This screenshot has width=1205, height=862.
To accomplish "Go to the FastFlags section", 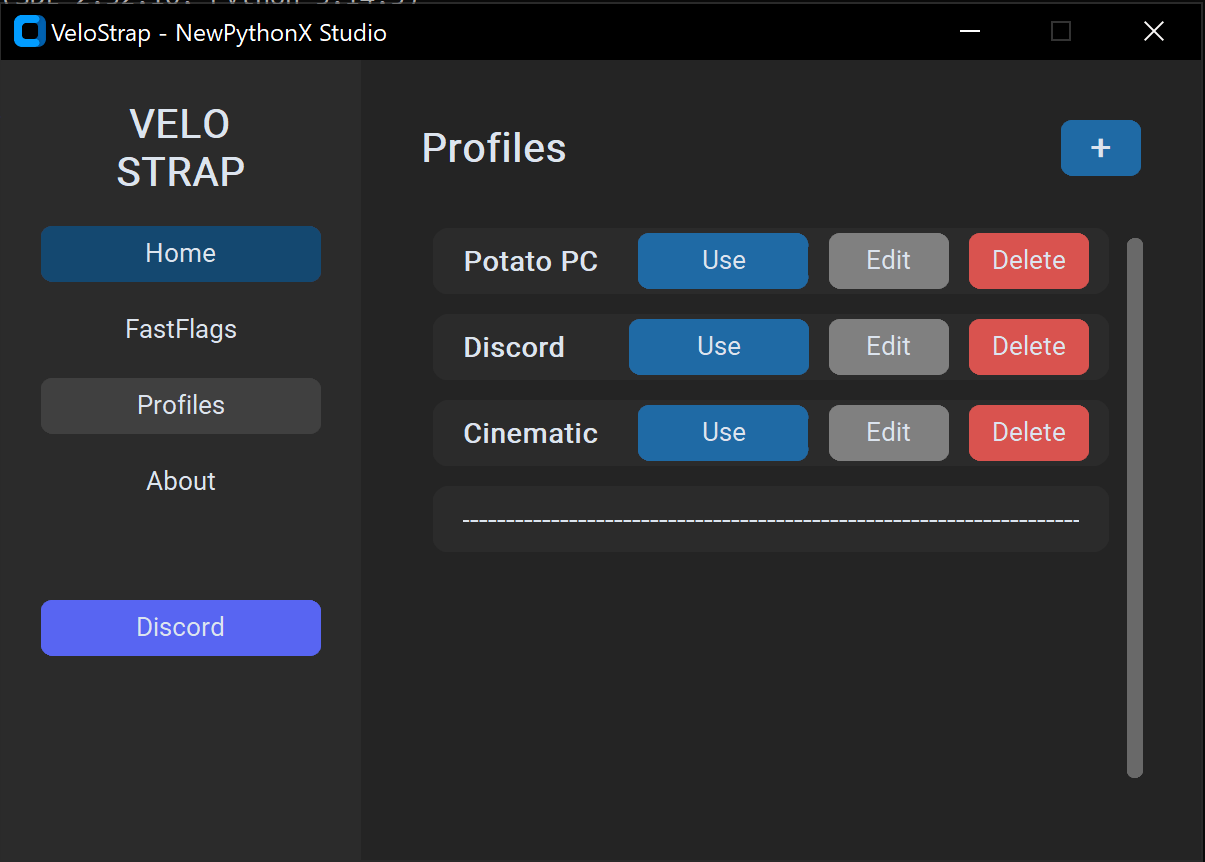I will tap(181, 329).
